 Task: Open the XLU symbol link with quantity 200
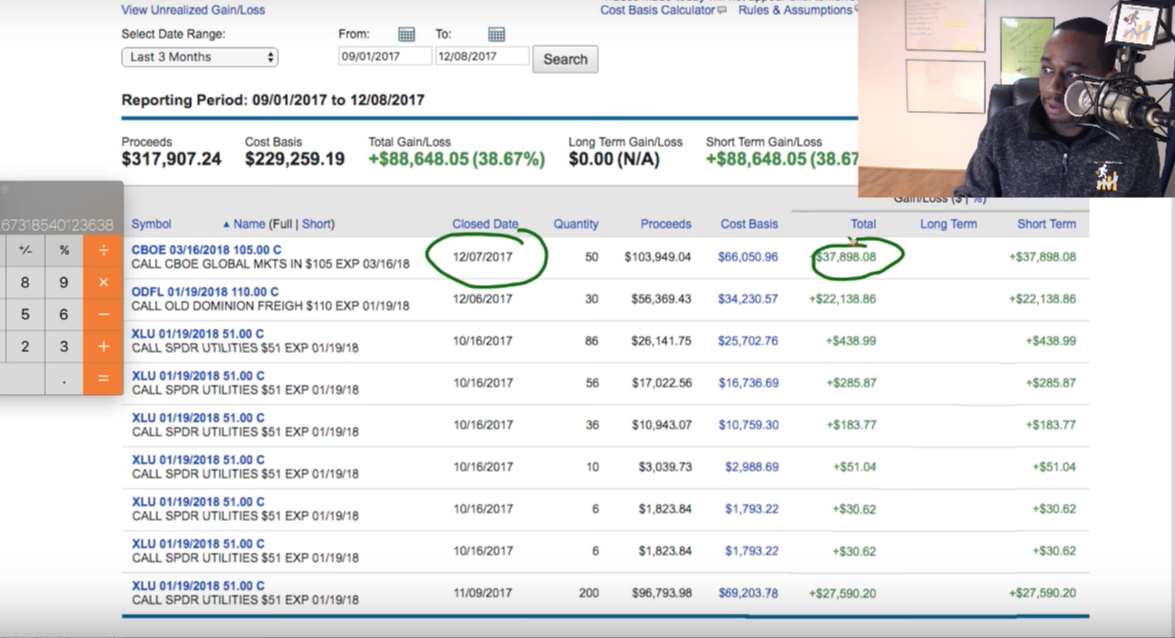[198, 586]
